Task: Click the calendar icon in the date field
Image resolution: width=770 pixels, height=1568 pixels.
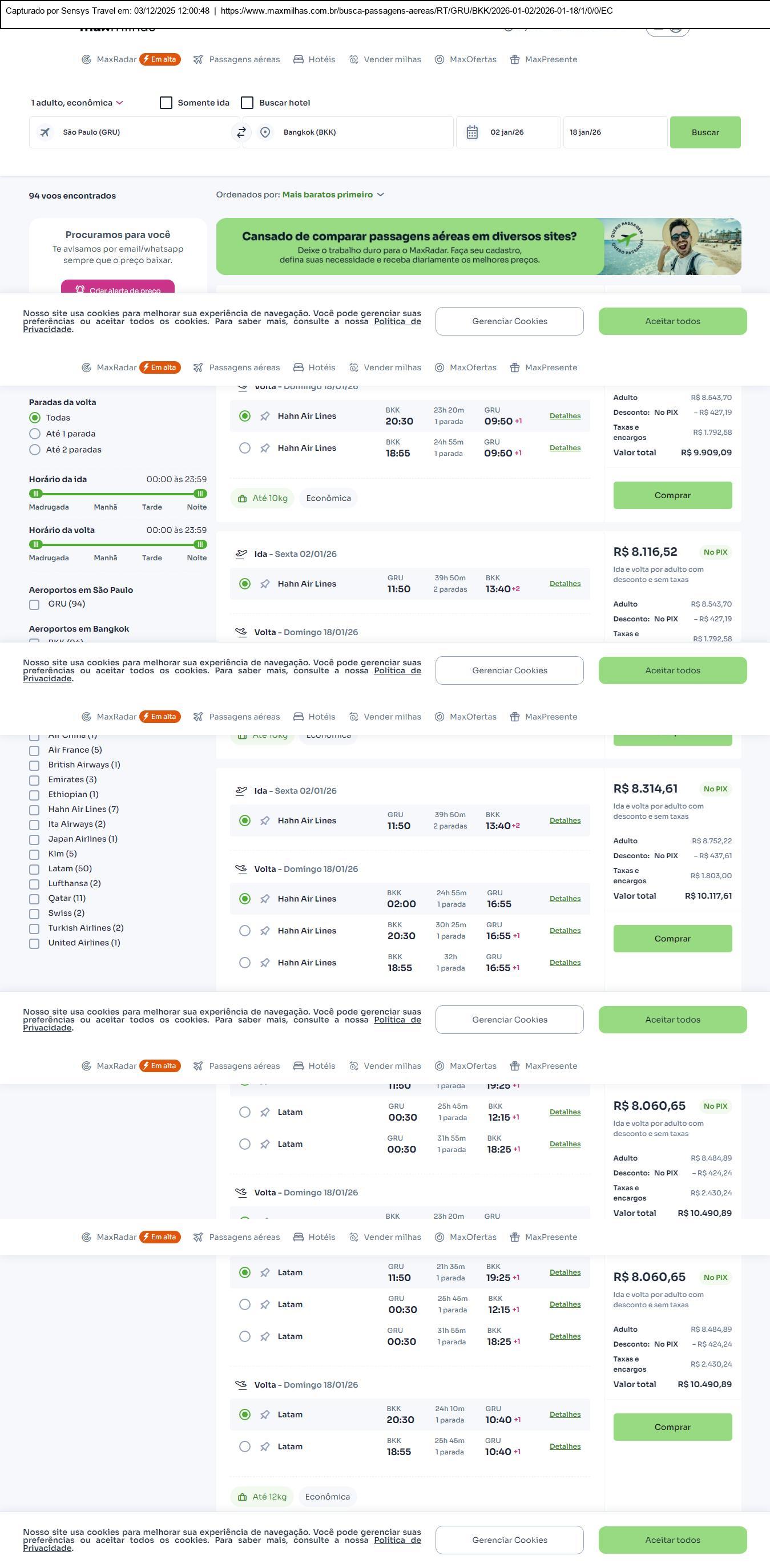Action: (471, 132)
